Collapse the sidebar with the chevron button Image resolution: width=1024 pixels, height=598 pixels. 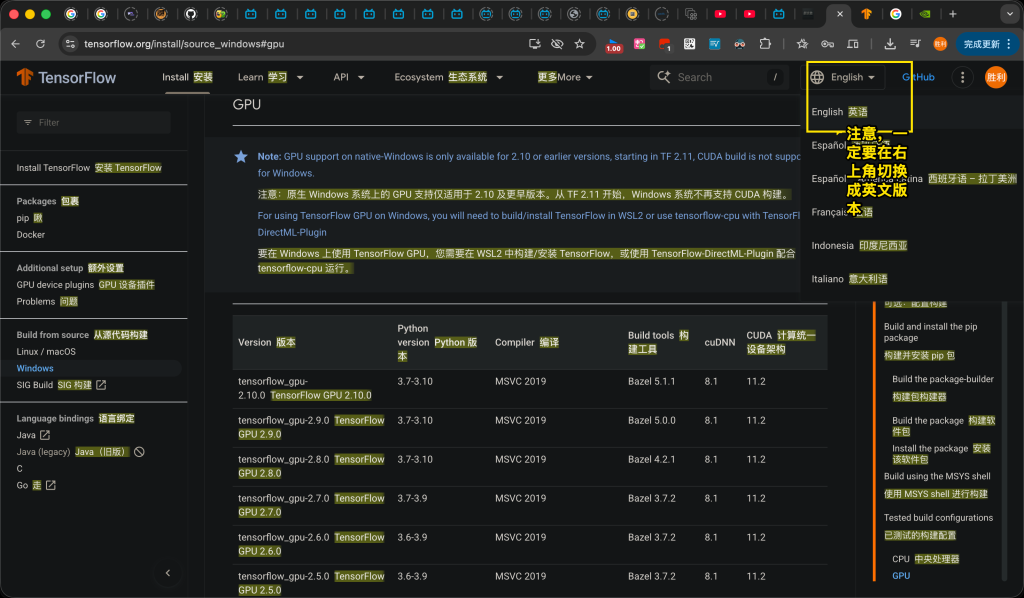pyautogui.click(x=168, y=573)
